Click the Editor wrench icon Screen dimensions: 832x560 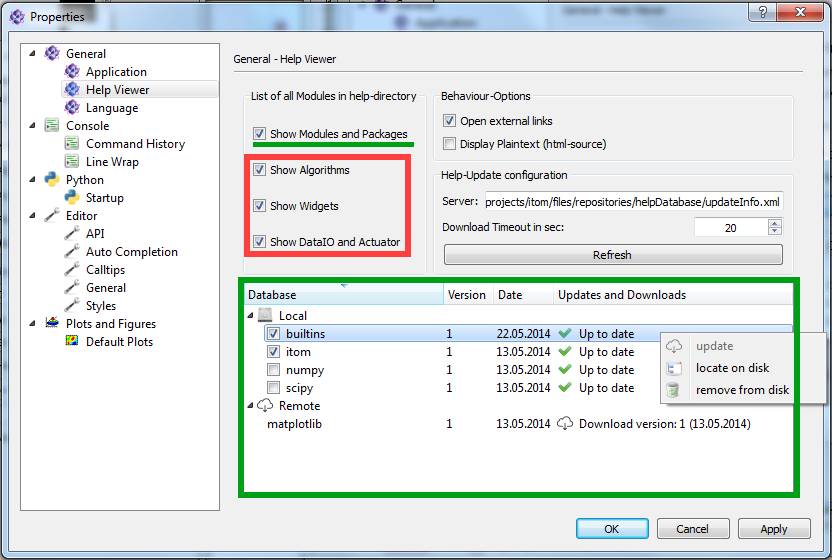click(x=52, y=216)
